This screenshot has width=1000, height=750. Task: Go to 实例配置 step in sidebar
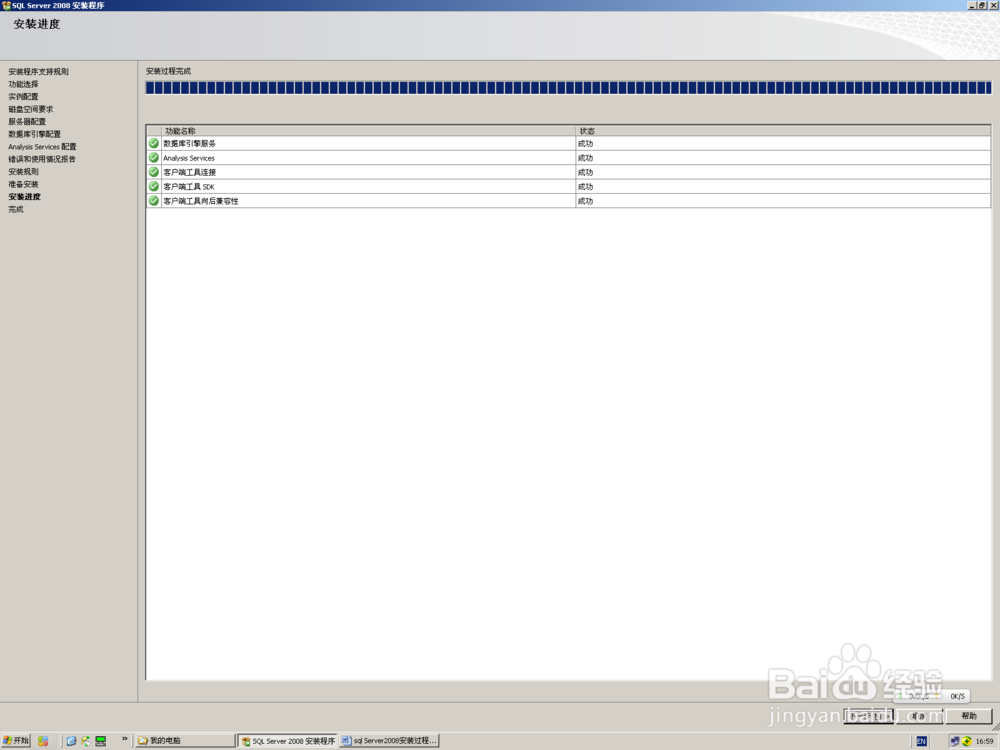coord(23,96)
